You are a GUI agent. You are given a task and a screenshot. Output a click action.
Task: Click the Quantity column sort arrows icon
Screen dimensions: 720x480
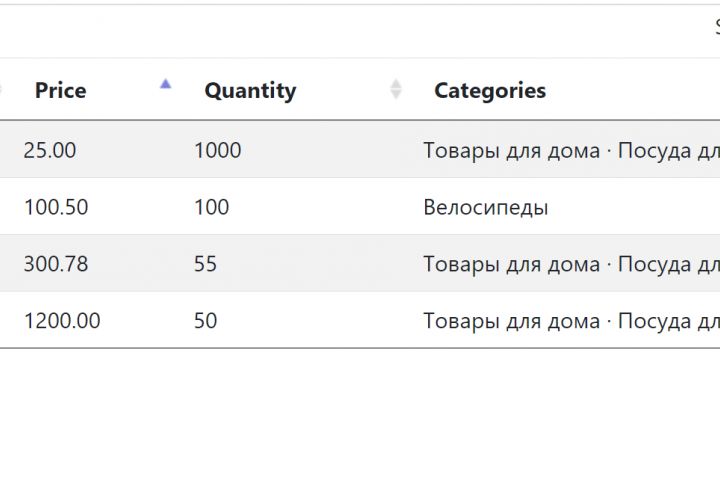[396, 90]
